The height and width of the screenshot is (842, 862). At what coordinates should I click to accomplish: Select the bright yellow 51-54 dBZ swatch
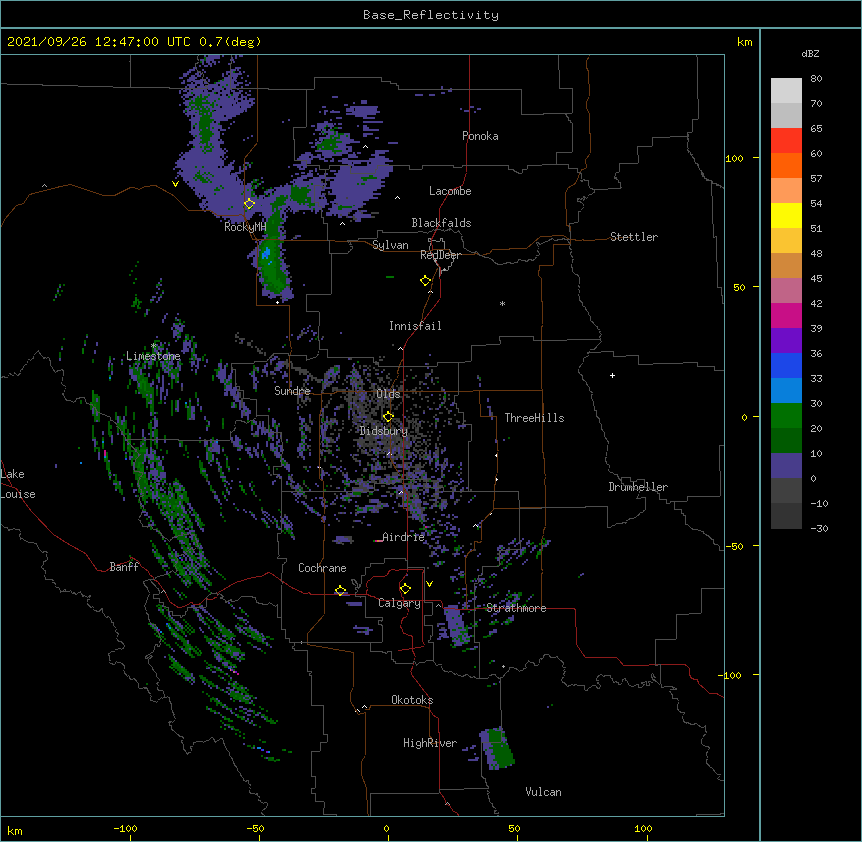786,215
